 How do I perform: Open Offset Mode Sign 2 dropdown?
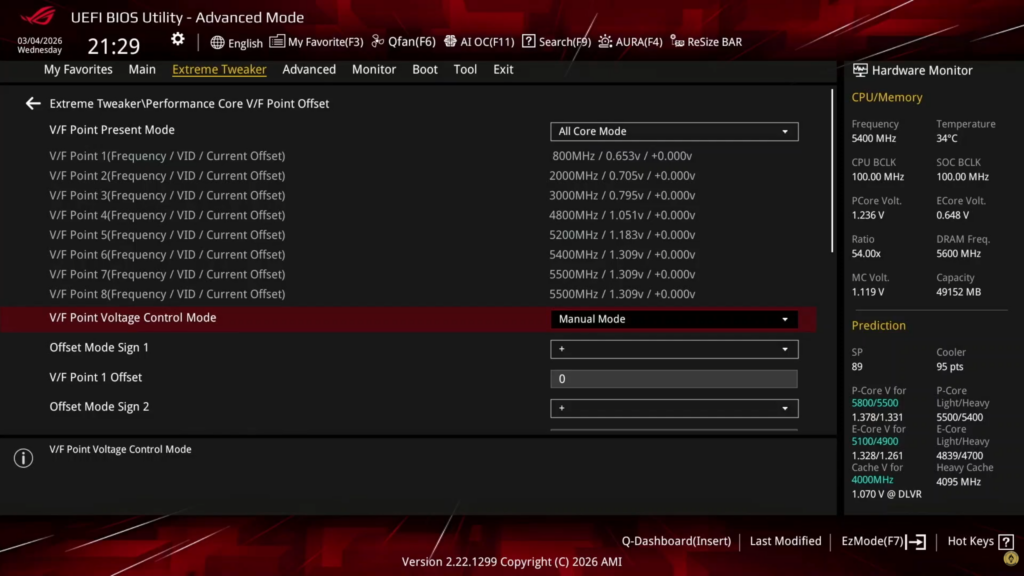click(674, 408)
